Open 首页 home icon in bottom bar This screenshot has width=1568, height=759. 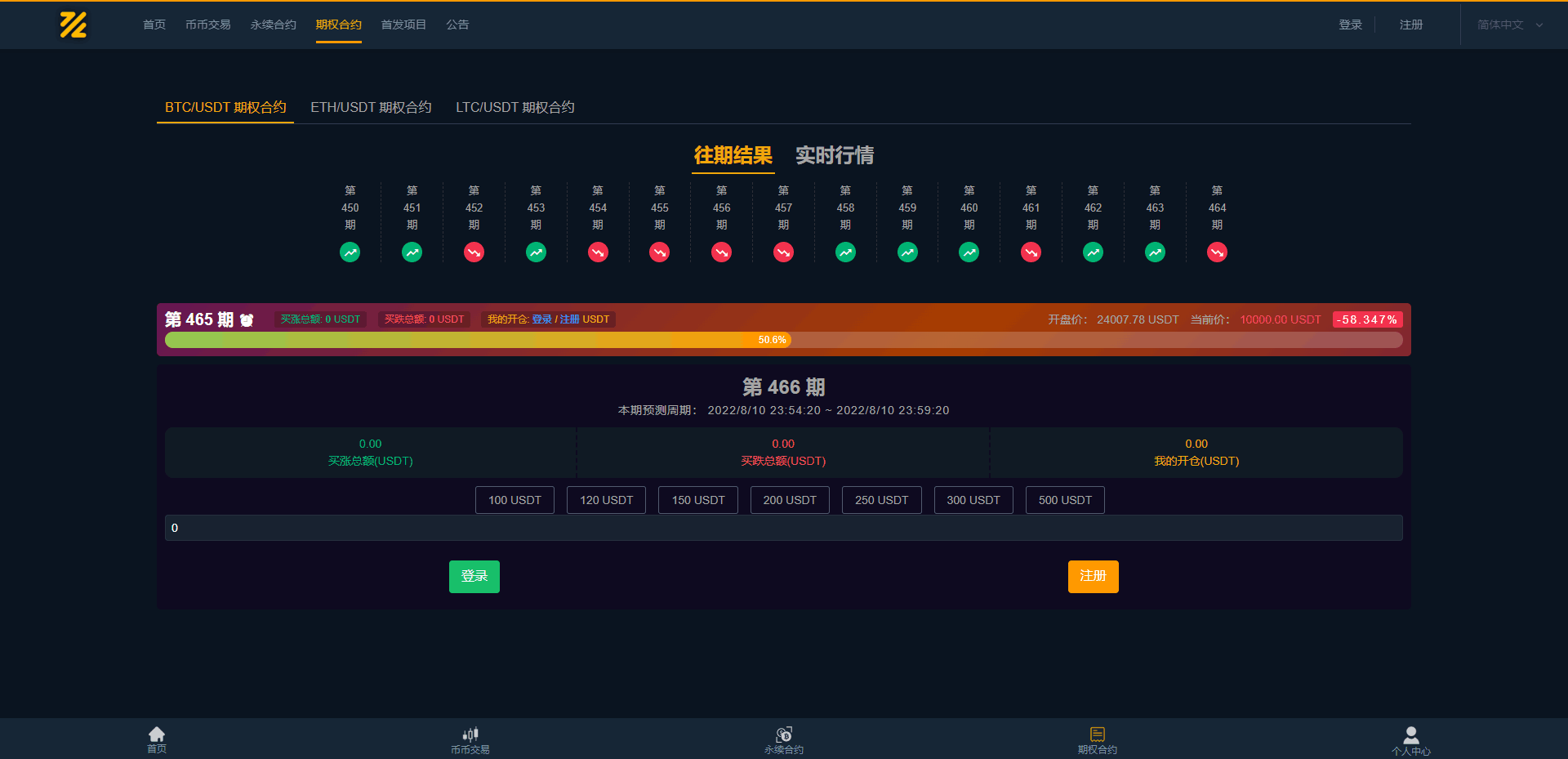157,734
